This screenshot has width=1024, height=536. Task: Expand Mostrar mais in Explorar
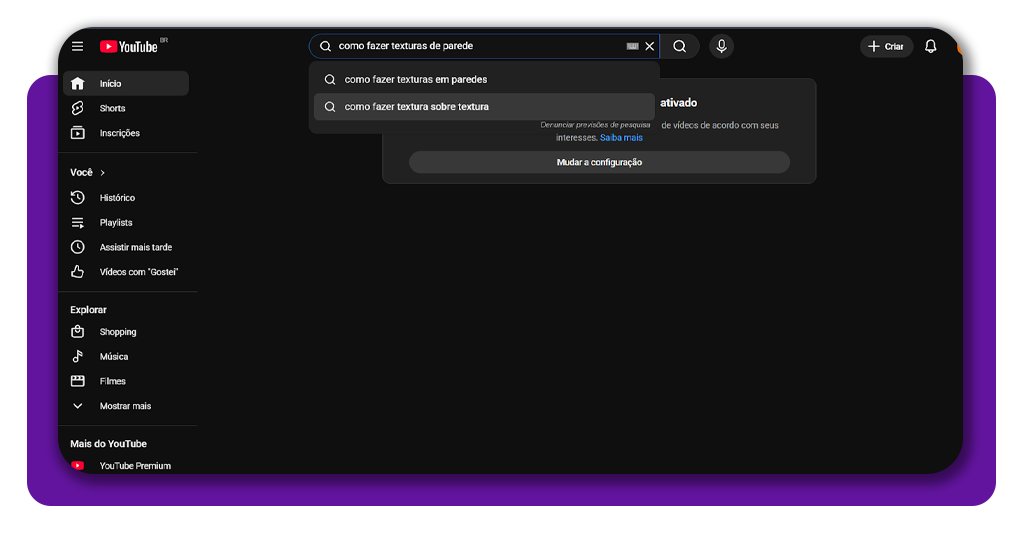(125, 406)
